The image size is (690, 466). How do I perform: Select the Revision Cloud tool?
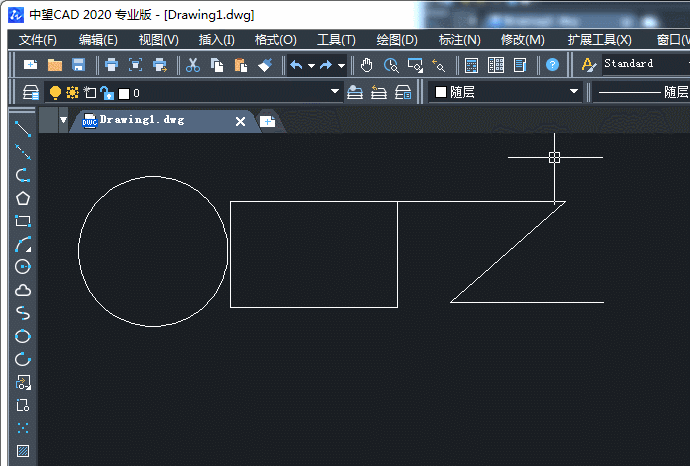[23, 290]
